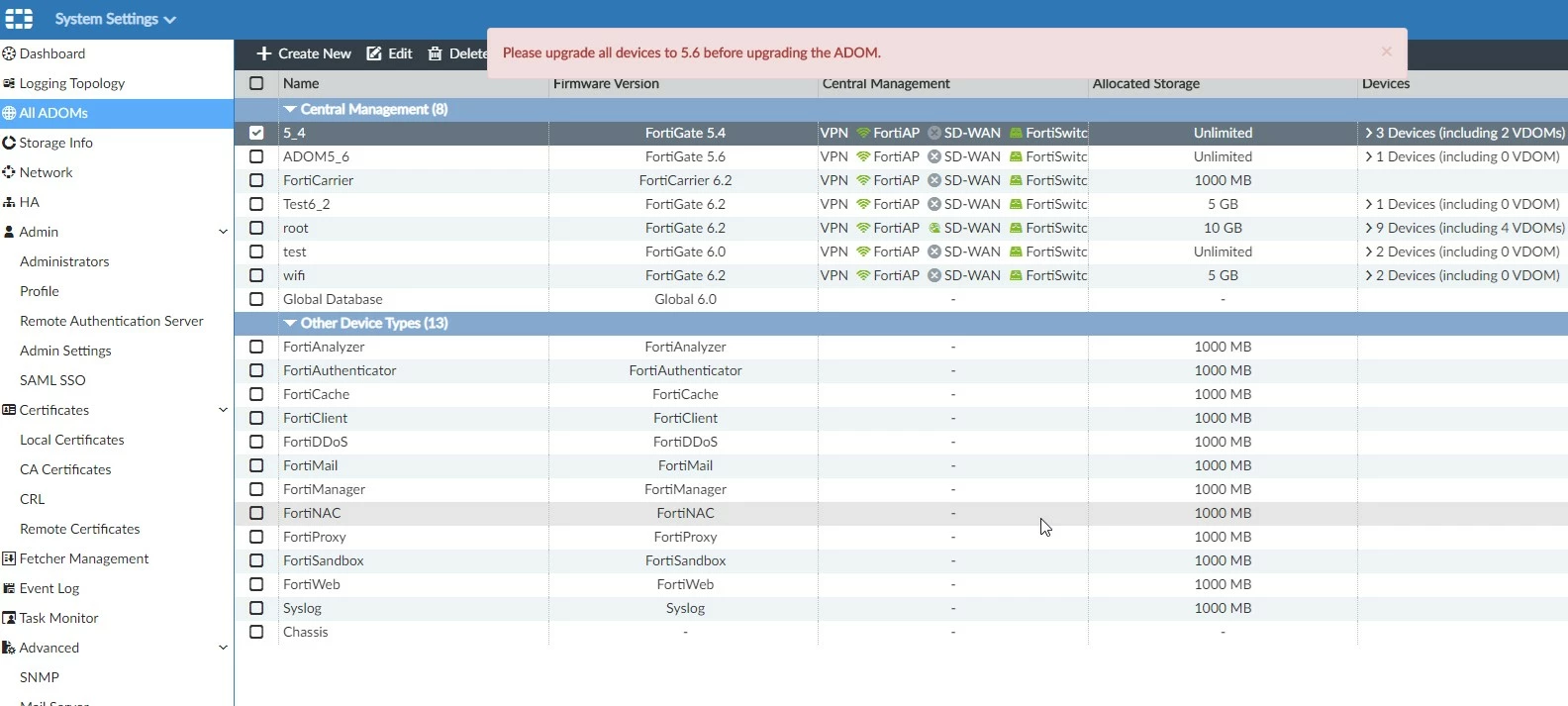1568x706 pixels.
Task: Click the Network sidebar icon
Action: click(9, 172)
